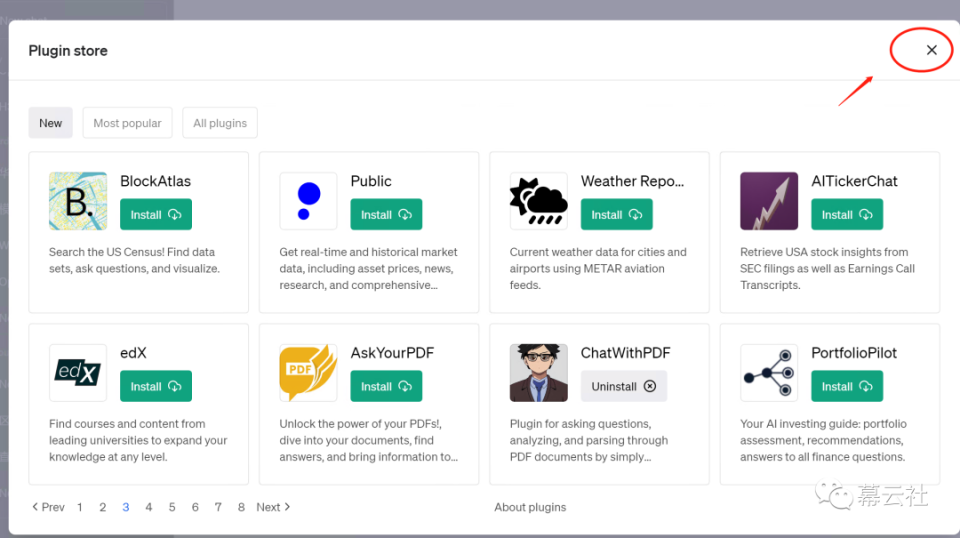Install the AskYourPDF plugin
The width and height of the screenshot is (960, 538).
pyautogui.click(x=386, y=387)
